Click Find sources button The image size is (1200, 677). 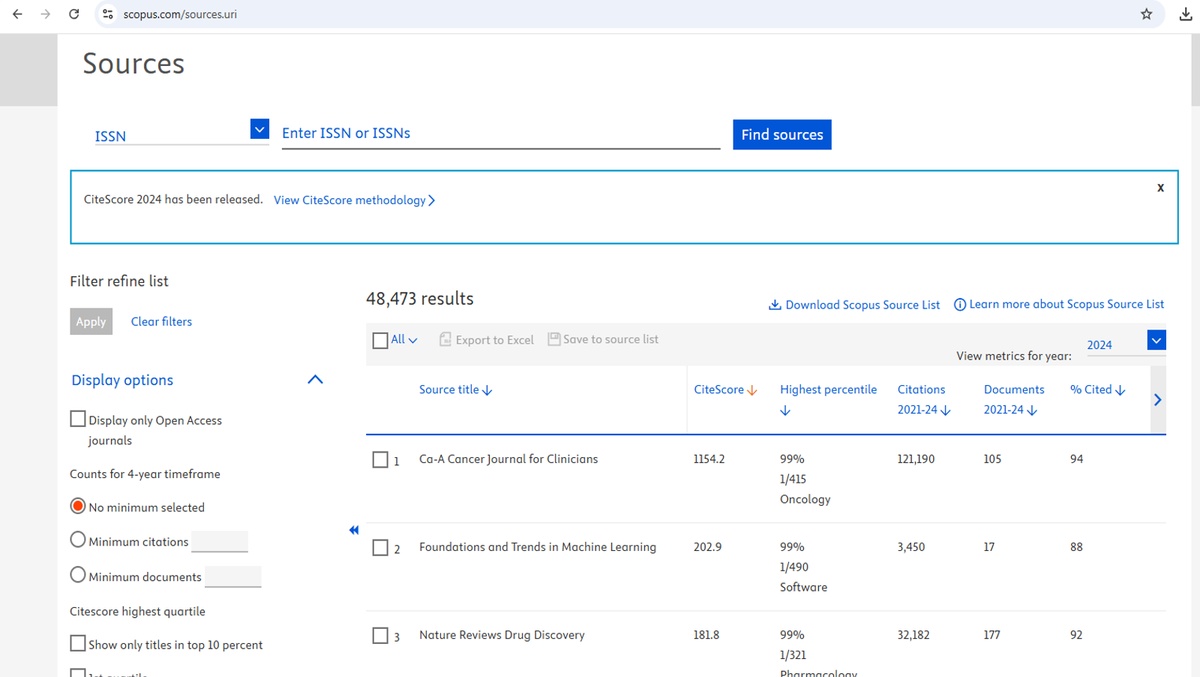point(782,134)
